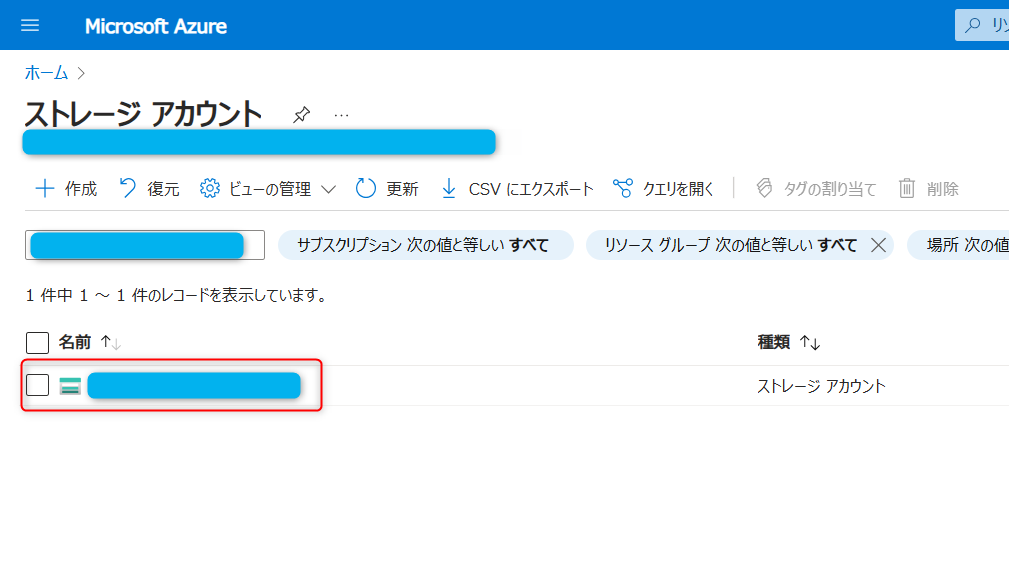Open ビューの管理 settings gear
The height and width of the screenshot is (572, 1009).
pos(209,189)
